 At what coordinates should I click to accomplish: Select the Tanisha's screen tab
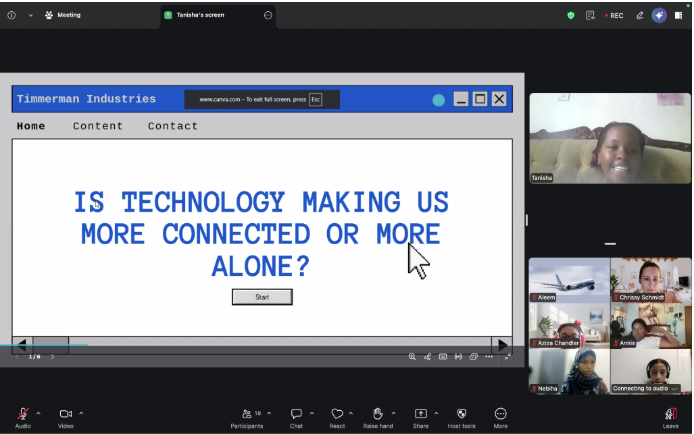click(200, 15)
